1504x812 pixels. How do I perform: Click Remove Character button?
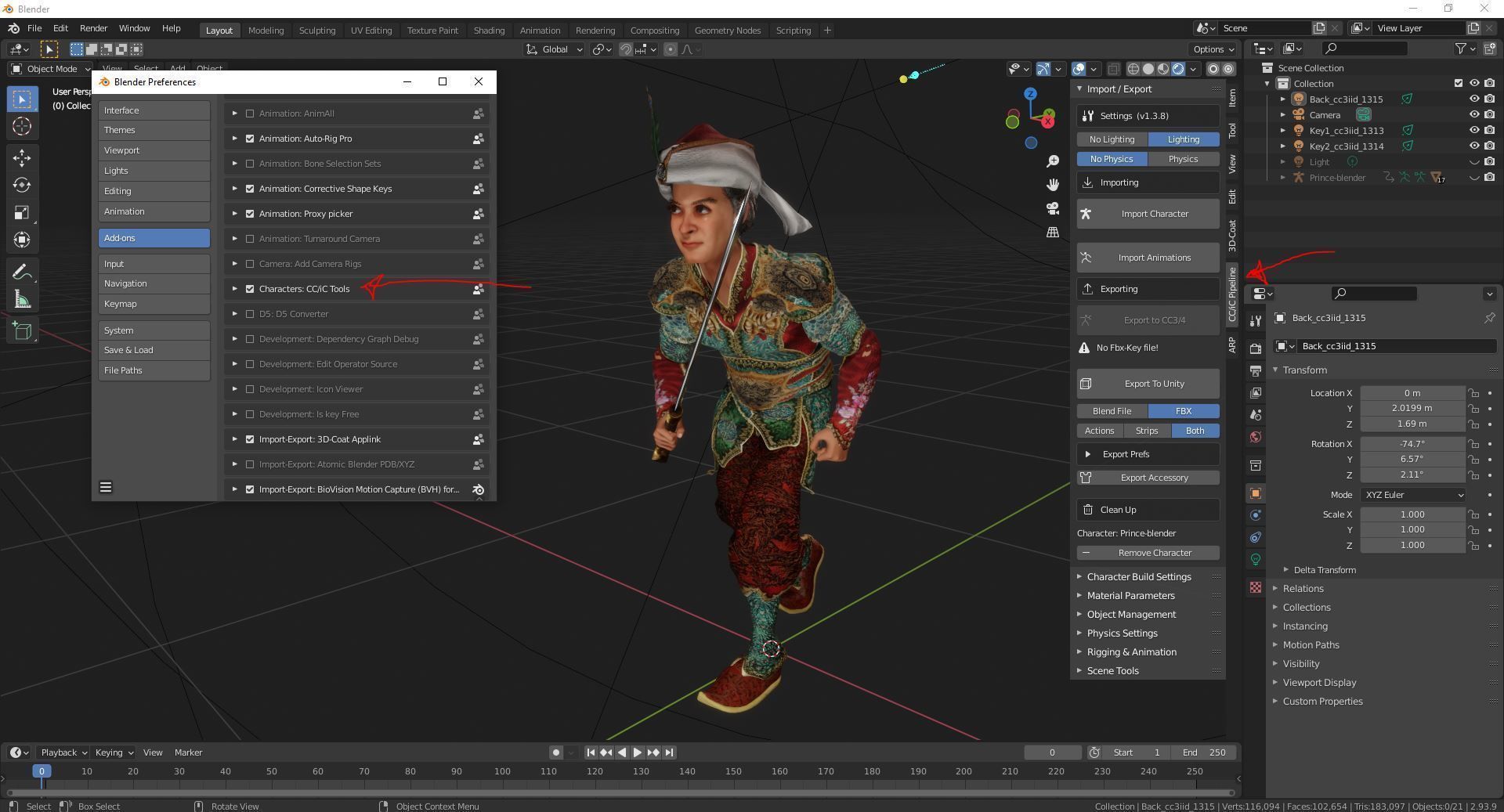coord(1148,553)
